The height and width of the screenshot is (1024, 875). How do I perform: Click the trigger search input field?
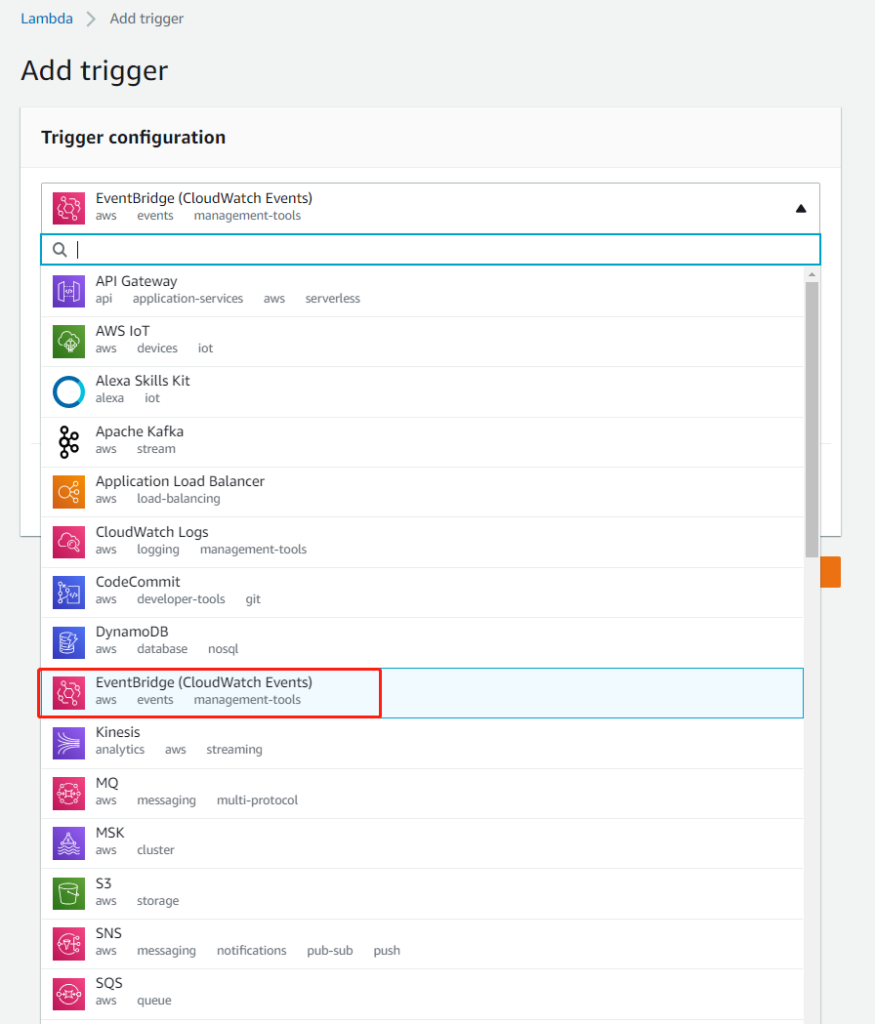tap(440, 249)
